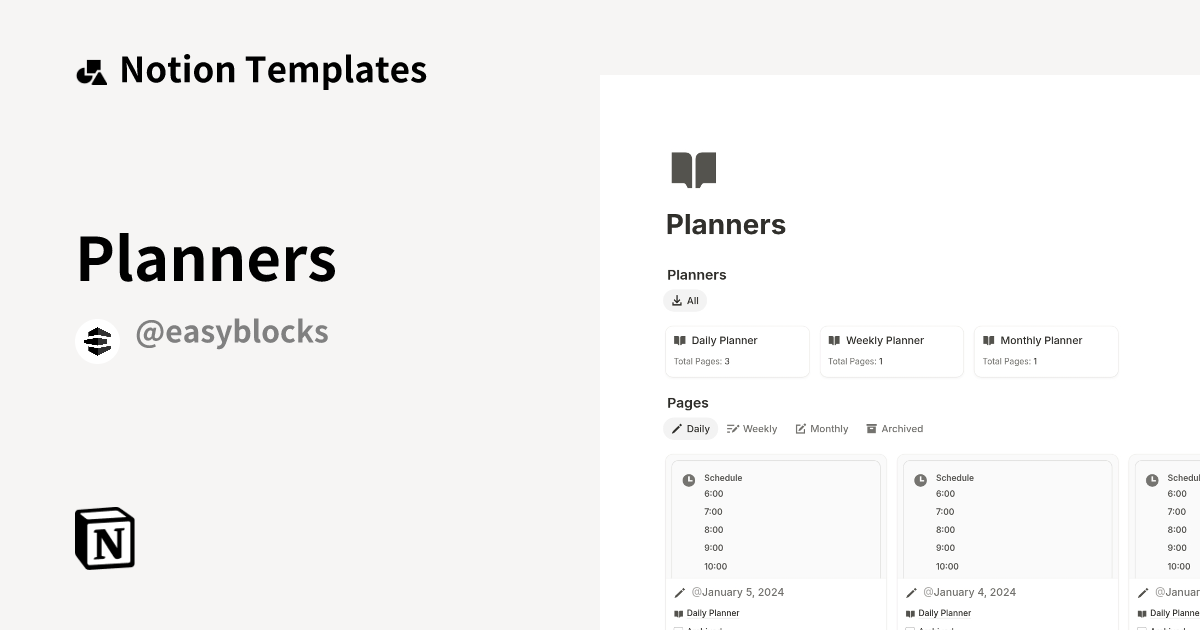Click the clock icon on the first Schedule card
This screenshot has height=630, width=1200.
689,480
